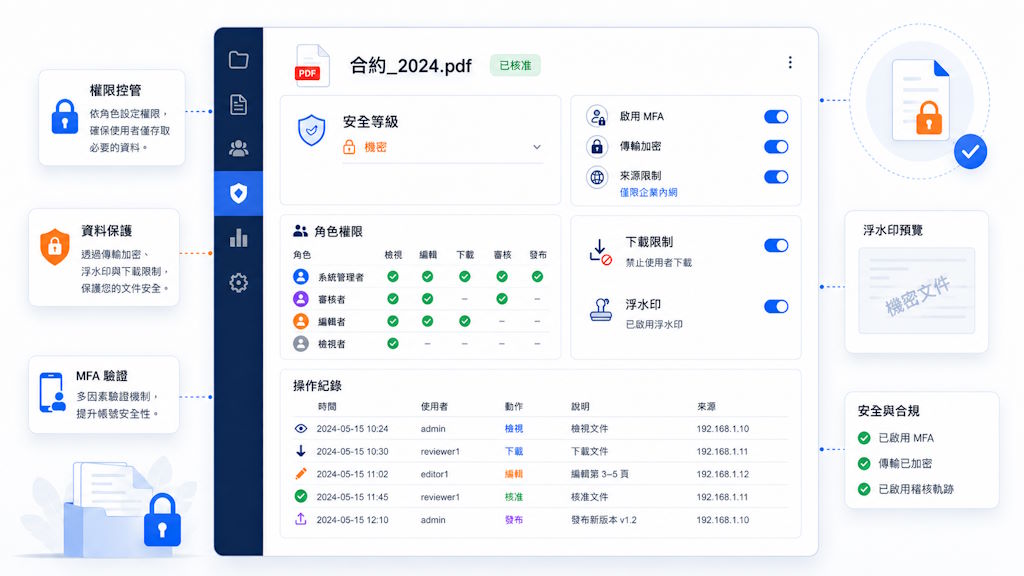
Task: Expand the 安全等級 dropdown chevron
Action: coord(537,147)
